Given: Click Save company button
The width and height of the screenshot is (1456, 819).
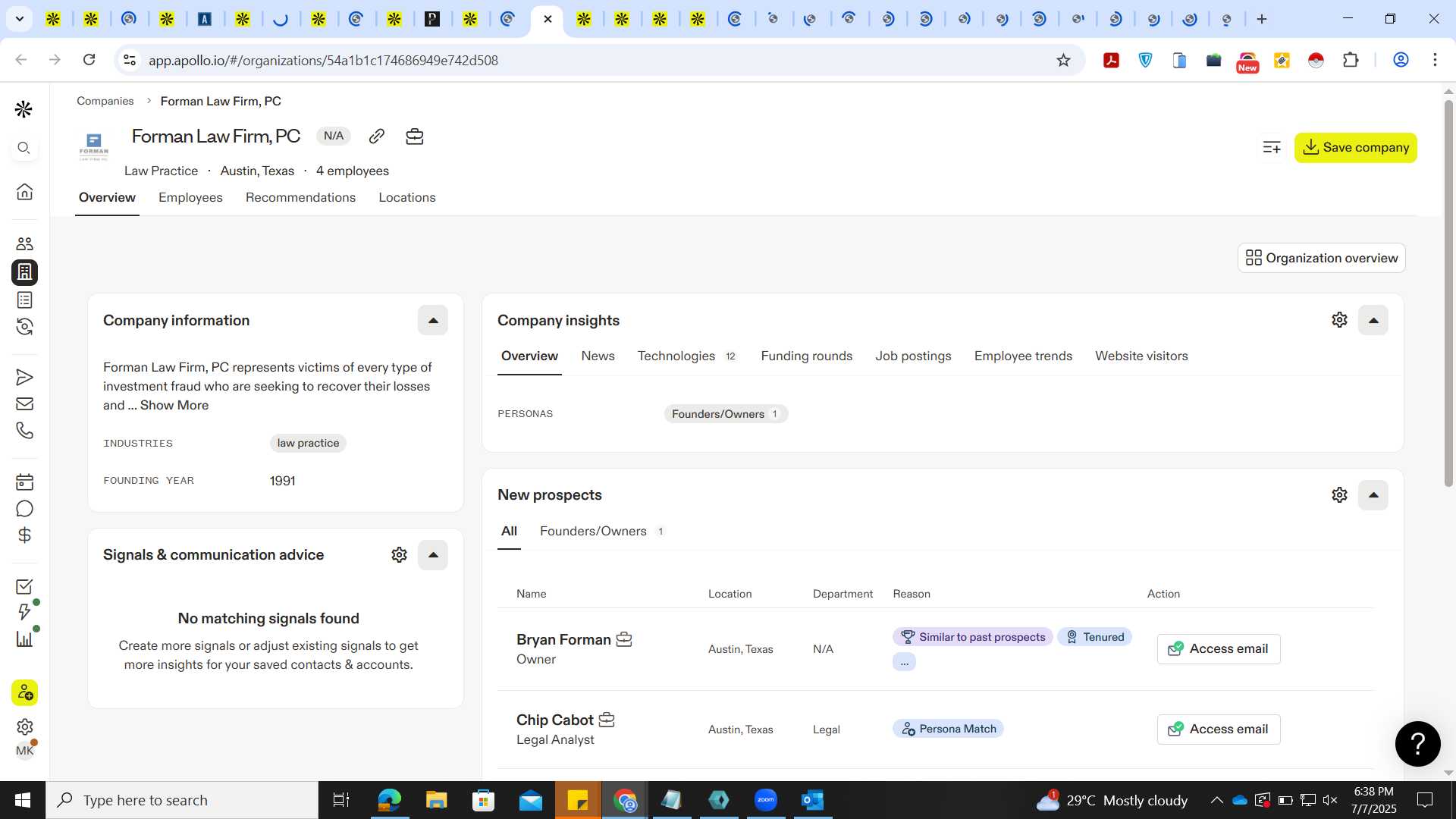Looking at the screenshot, I should coord(1355,147).
